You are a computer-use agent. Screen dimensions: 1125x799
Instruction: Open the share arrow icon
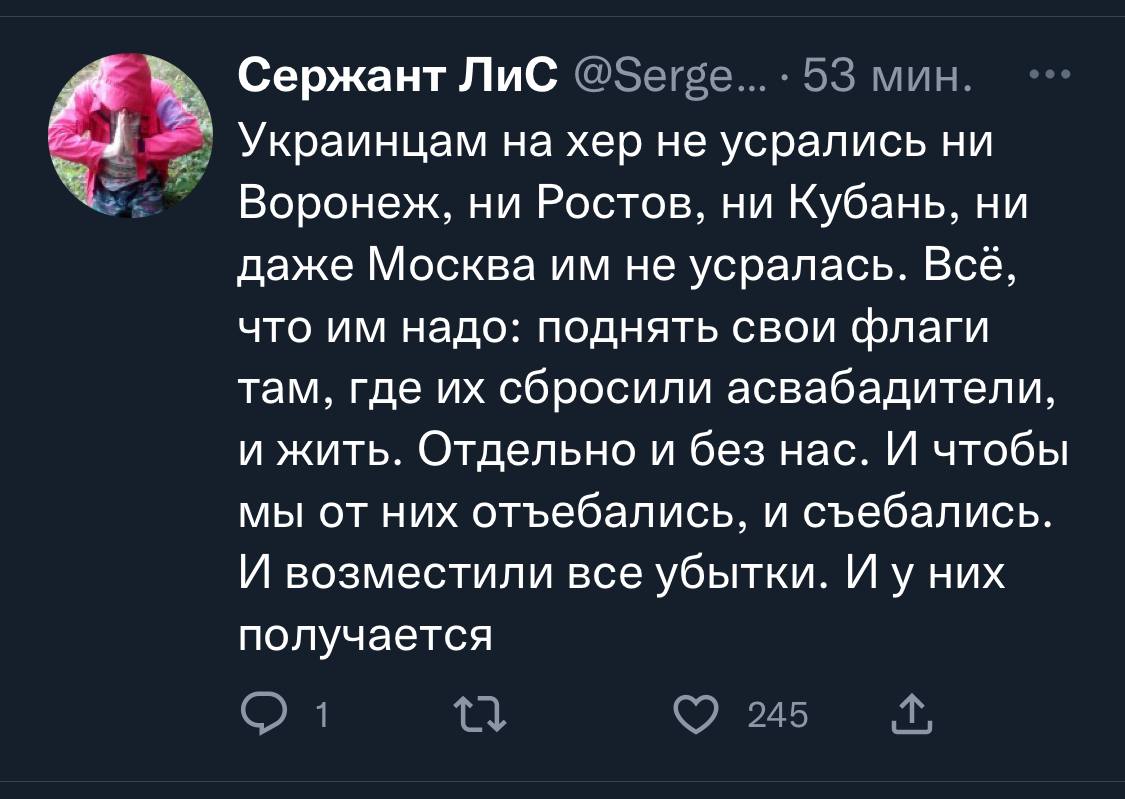tap(911, 714)
